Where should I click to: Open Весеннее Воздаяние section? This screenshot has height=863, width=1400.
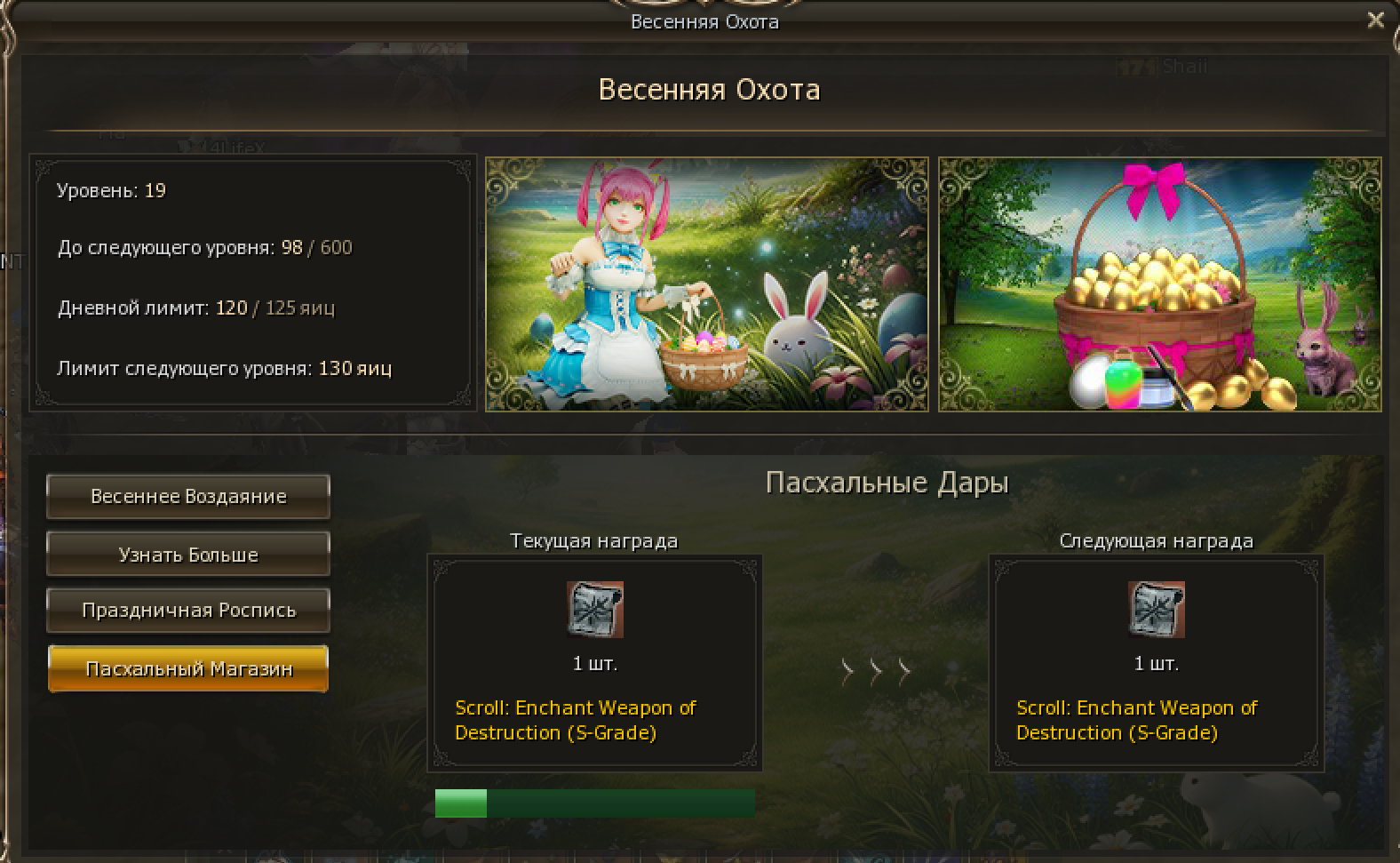(x=188, y=496)
